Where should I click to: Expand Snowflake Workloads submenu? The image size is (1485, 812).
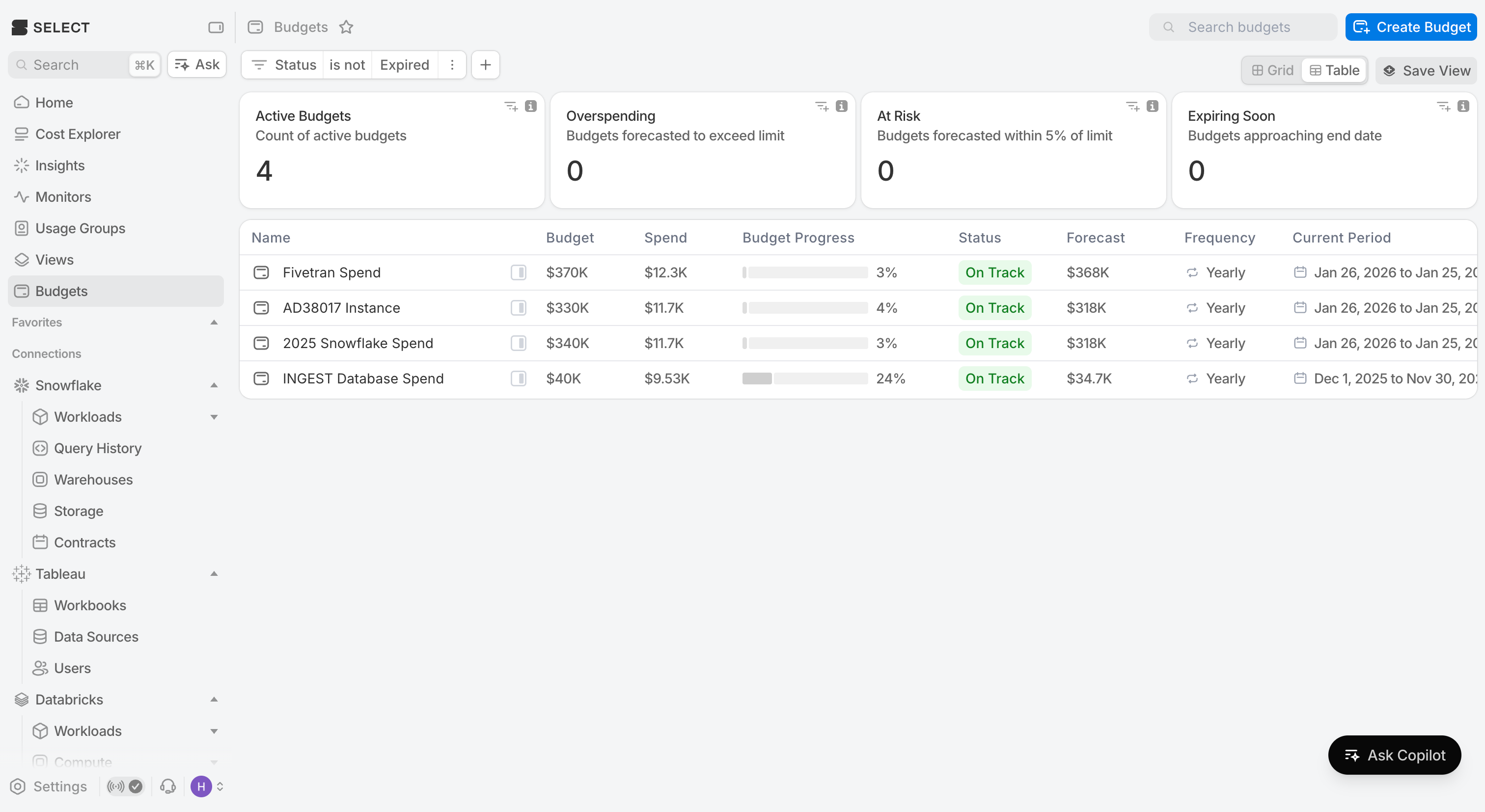pos(214,417)
